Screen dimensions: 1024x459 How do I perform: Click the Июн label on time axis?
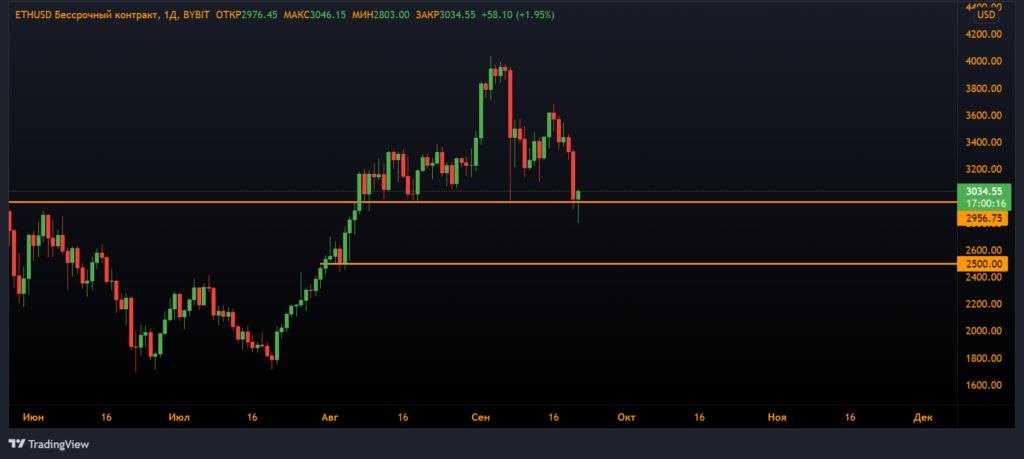pyautogui.click(x=32, y=415)
